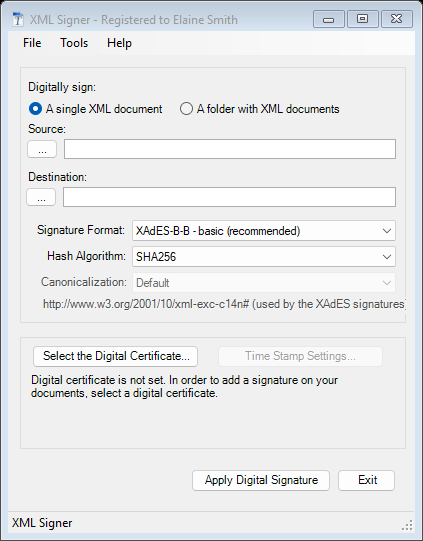Open the Tools menu

(x=74, y=43)
